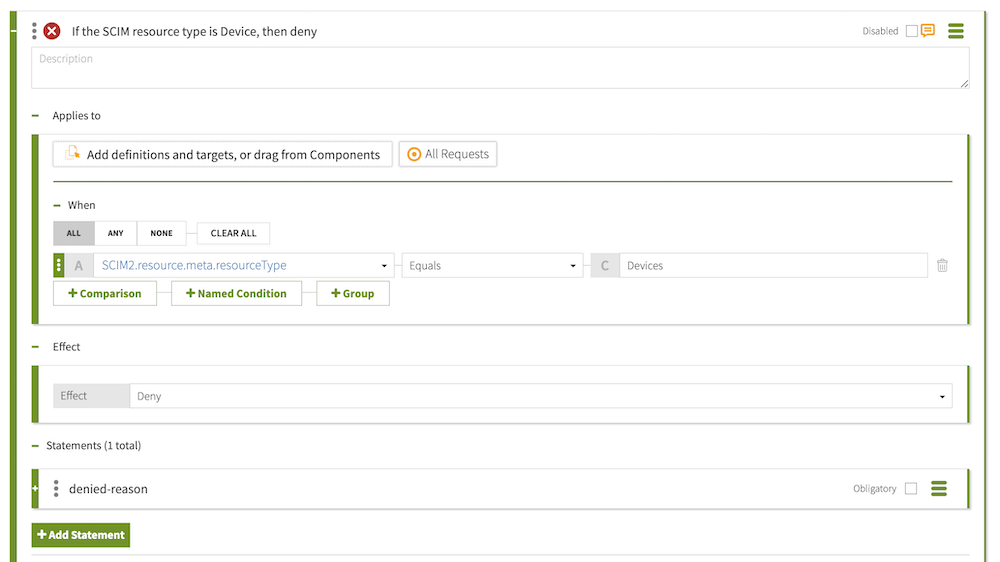Select the All Requests target option
This screenshot has width=1000, height=562.
tap(448, 154)
